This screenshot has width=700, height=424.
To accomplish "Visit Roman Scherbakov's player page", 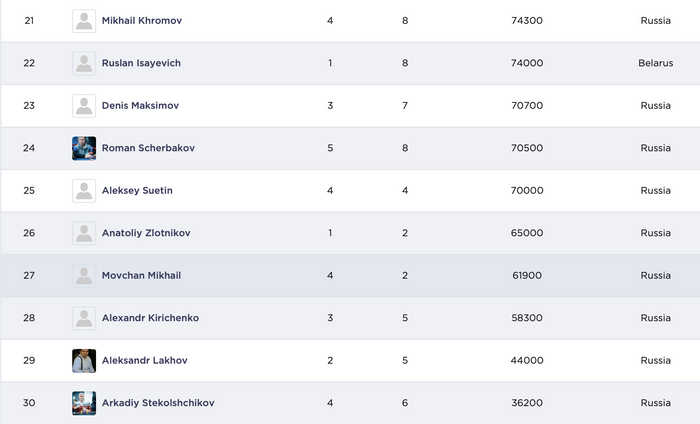I will [x=148, y=148].
